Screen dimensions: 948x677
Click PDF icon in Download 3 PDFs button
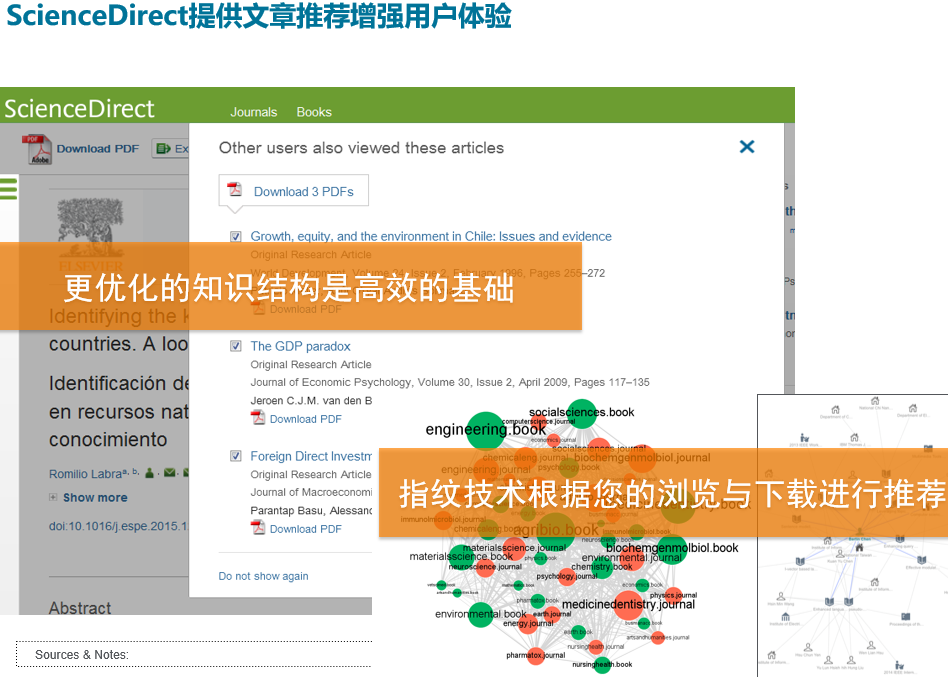point(235,190)
